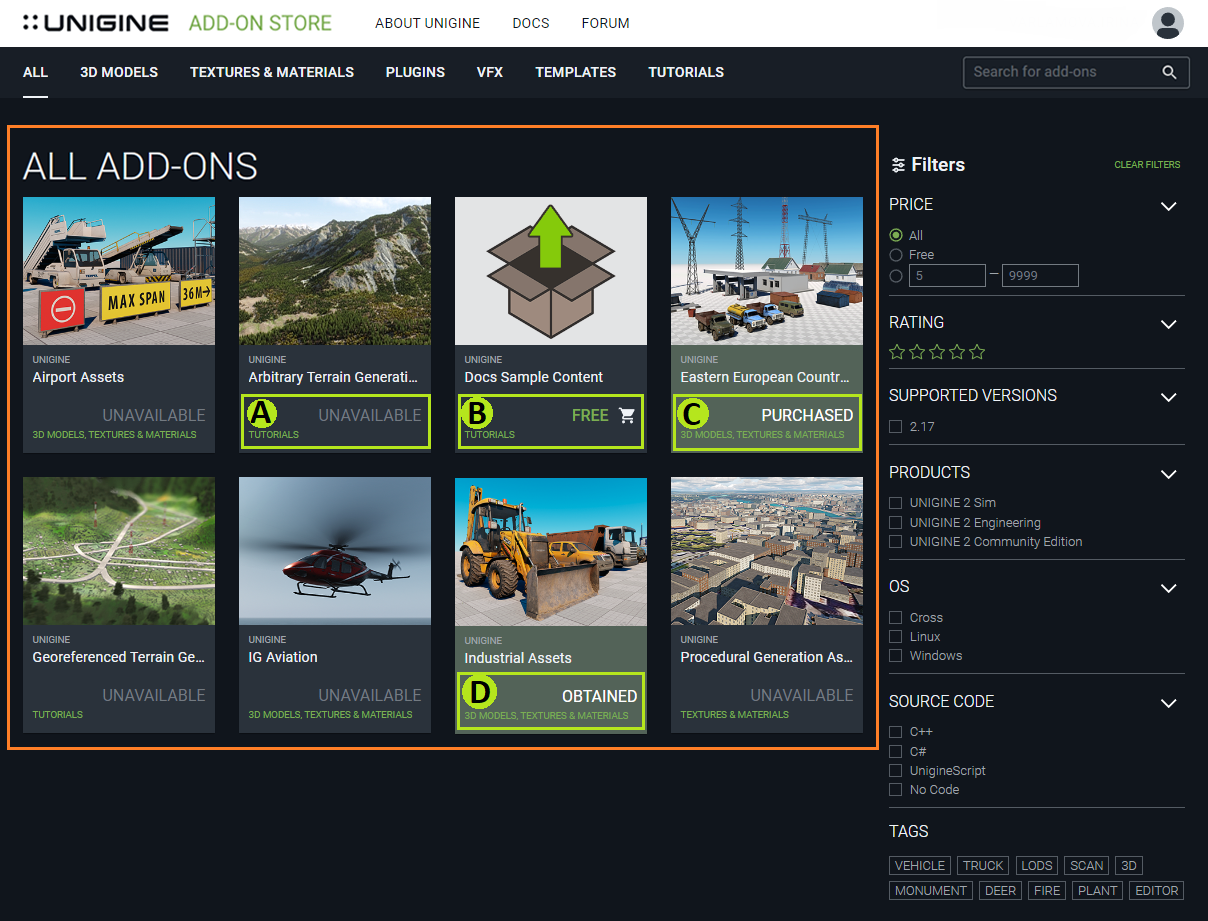Switch to the ALL category tab
Screen dimensions: 1208x921
point(36,72)
